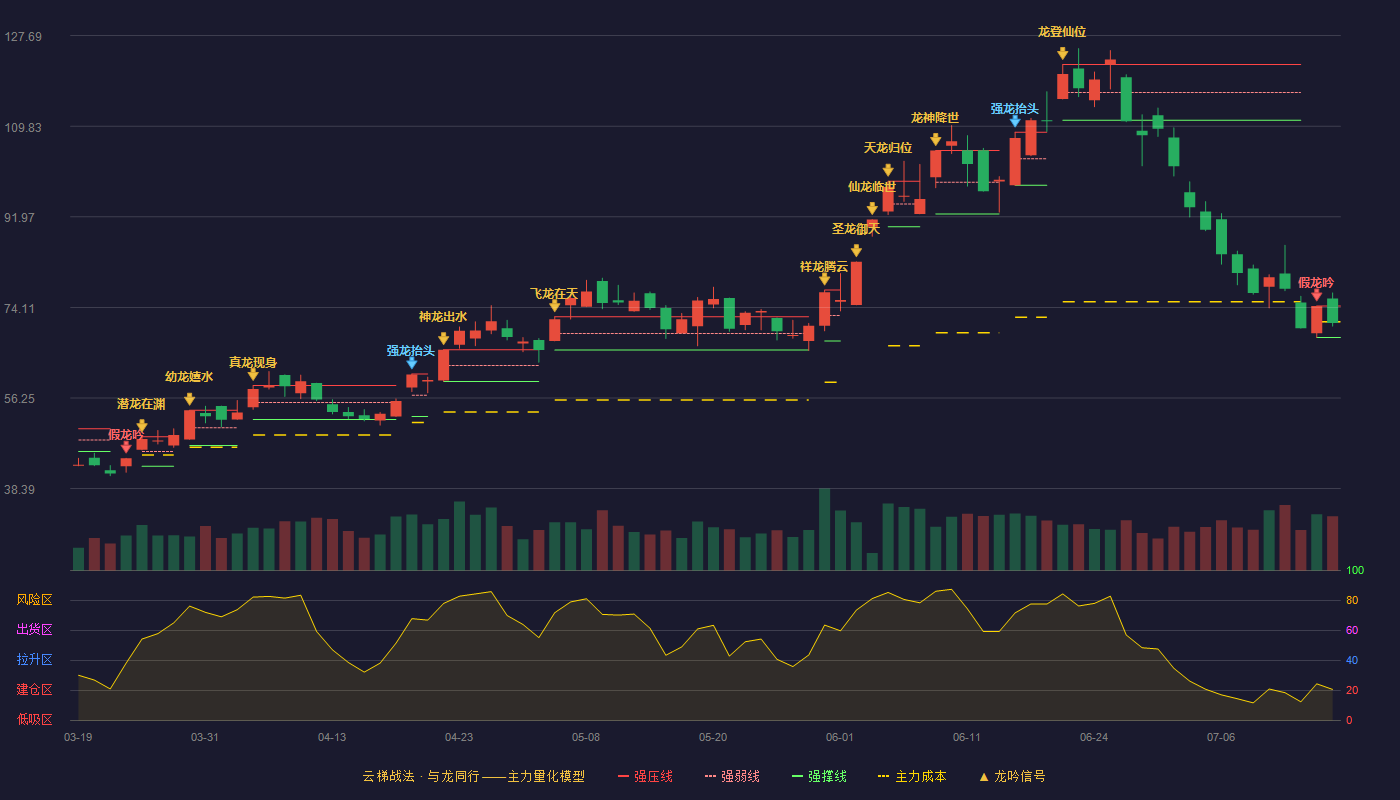The width and height of the screenshot is (1400, 800).
Task: Click the tallest volume bar near 06-01
Action: [824, 529]
